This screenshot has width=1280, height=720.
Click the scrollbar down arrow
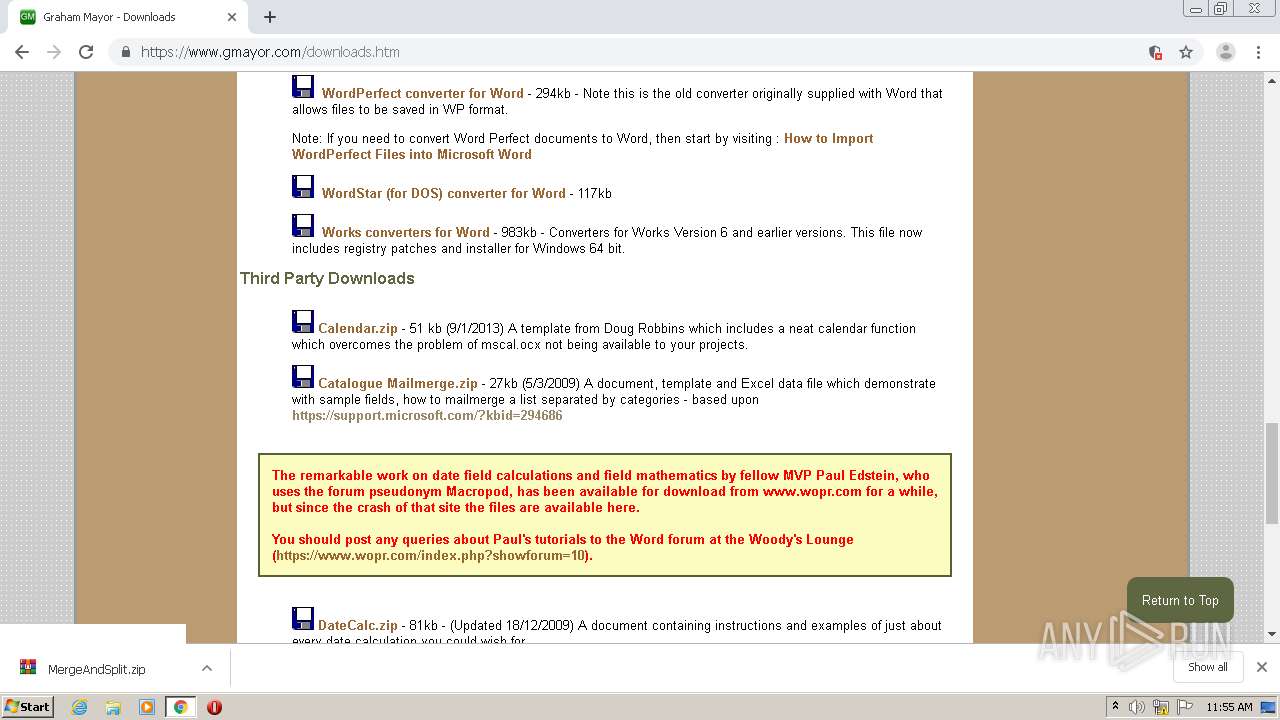click(1272, 634)
